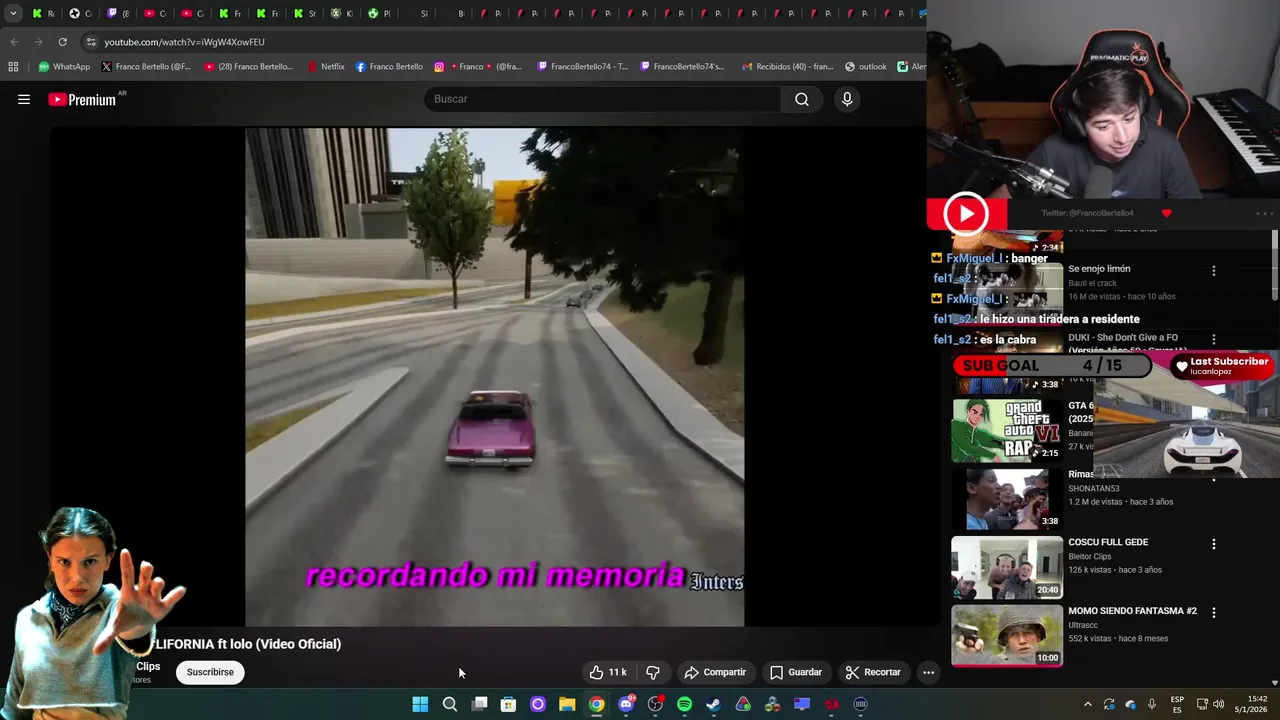Open Steam from the taskbar

click(713, 704)
